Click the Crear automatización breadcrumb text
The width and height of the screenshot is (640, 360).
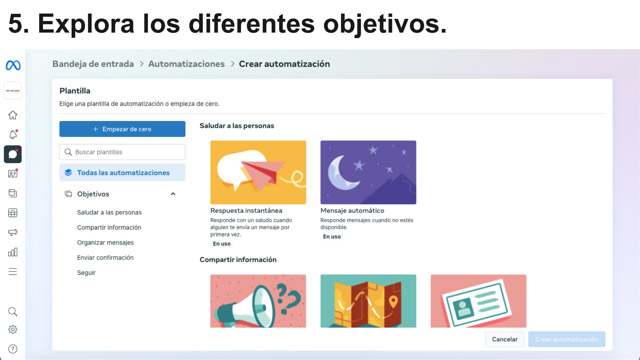coord(284,64)
